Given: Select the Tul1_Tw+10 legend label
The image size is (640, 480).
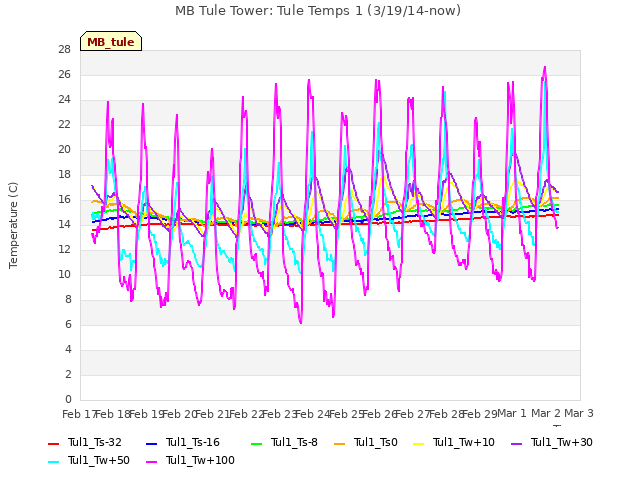Looking at the screenshot, I should click(464, 442).
